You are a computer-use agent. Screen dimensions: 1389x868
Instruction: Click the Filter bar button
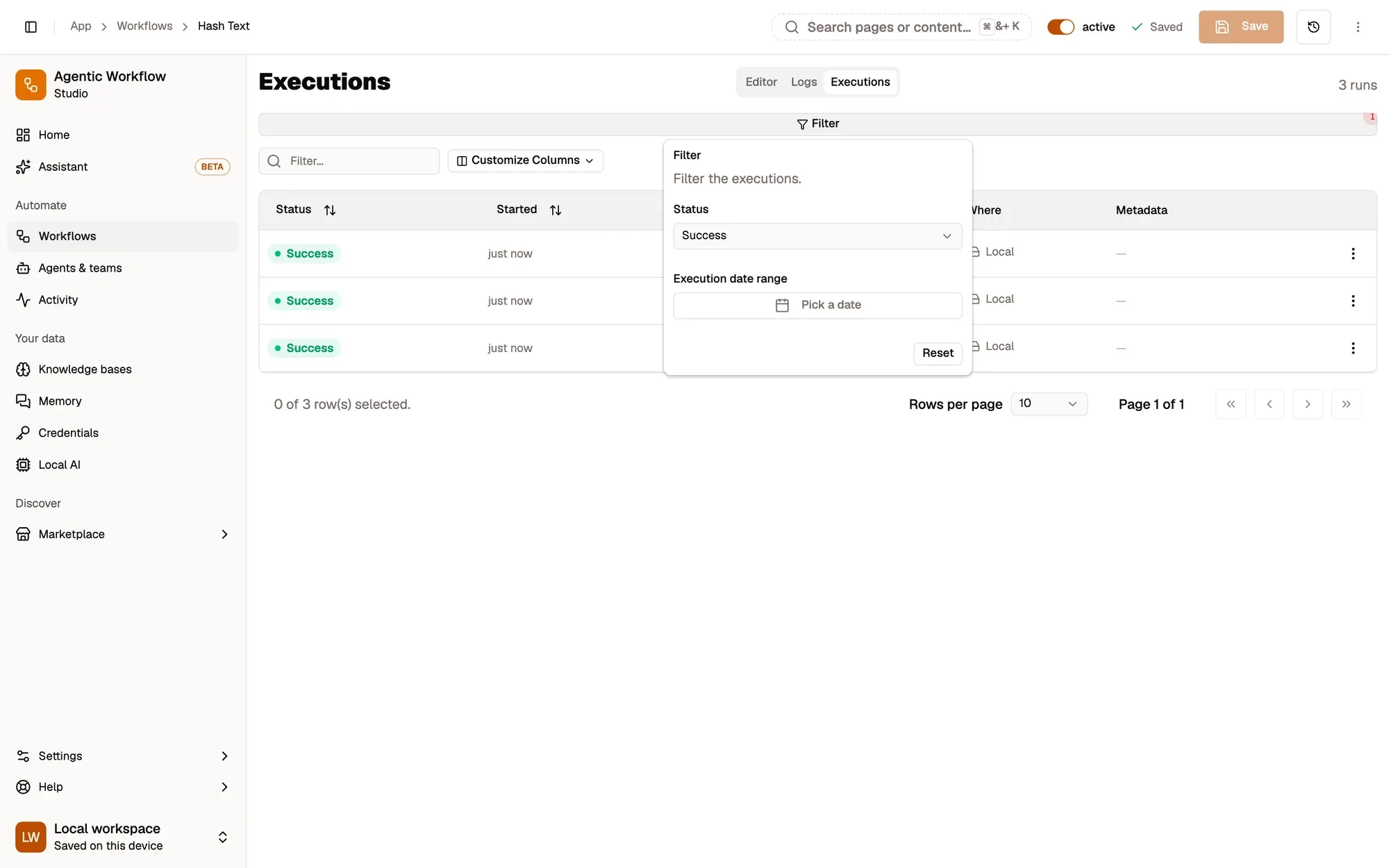coord(817,124)
